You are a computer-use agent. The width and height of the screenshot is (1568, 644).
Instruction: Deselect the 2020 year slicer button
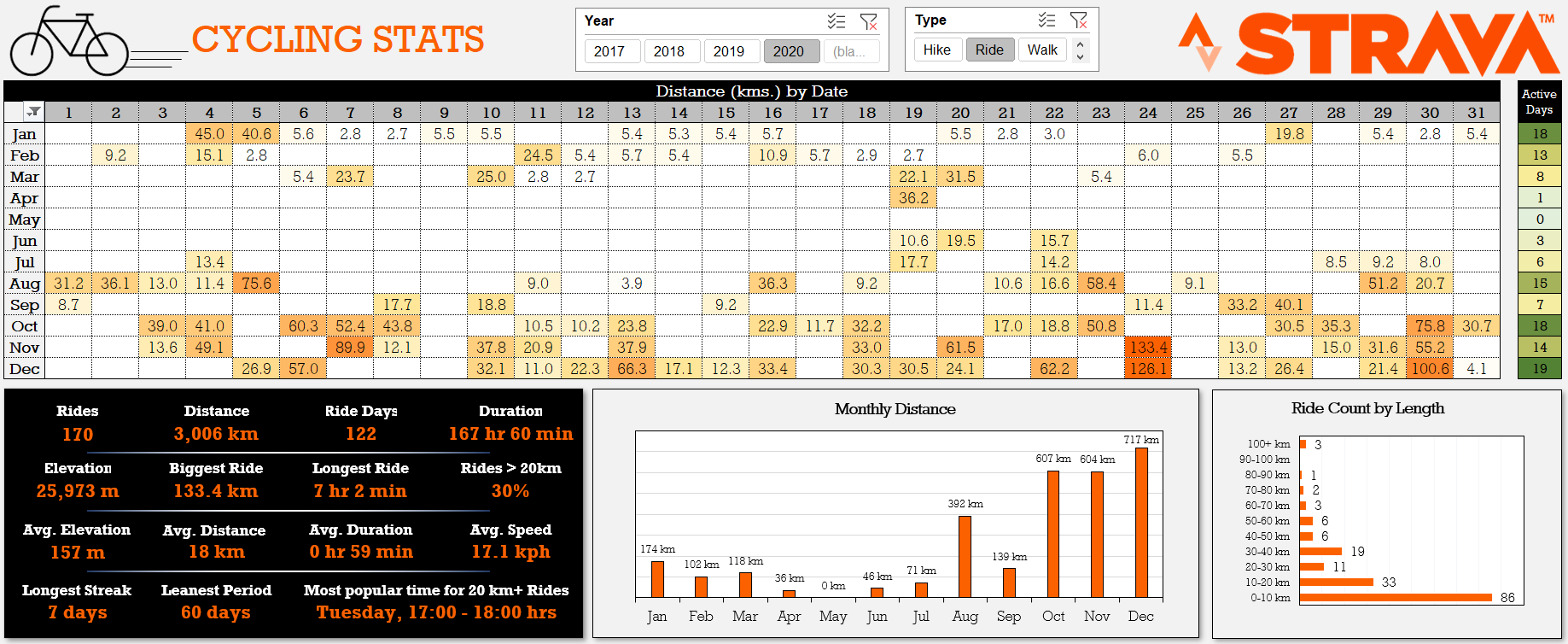click(791, 51)
